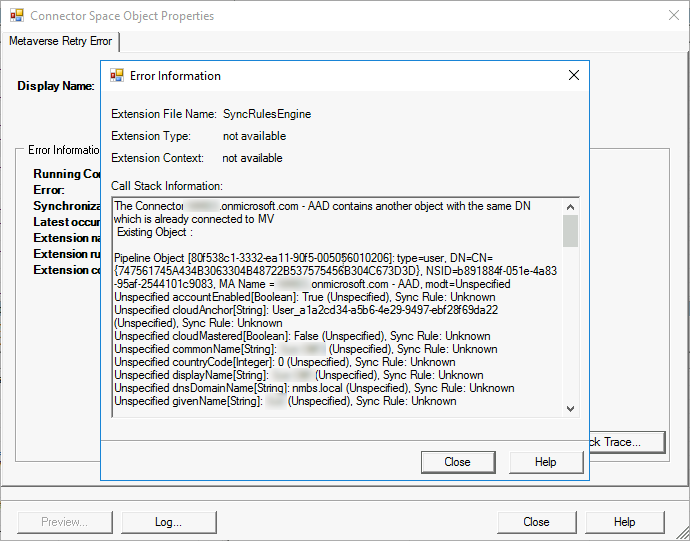Click the 'Synchroniza' label behind the dialog
Viewport: 690px width, 541px height.
(67, 206)
